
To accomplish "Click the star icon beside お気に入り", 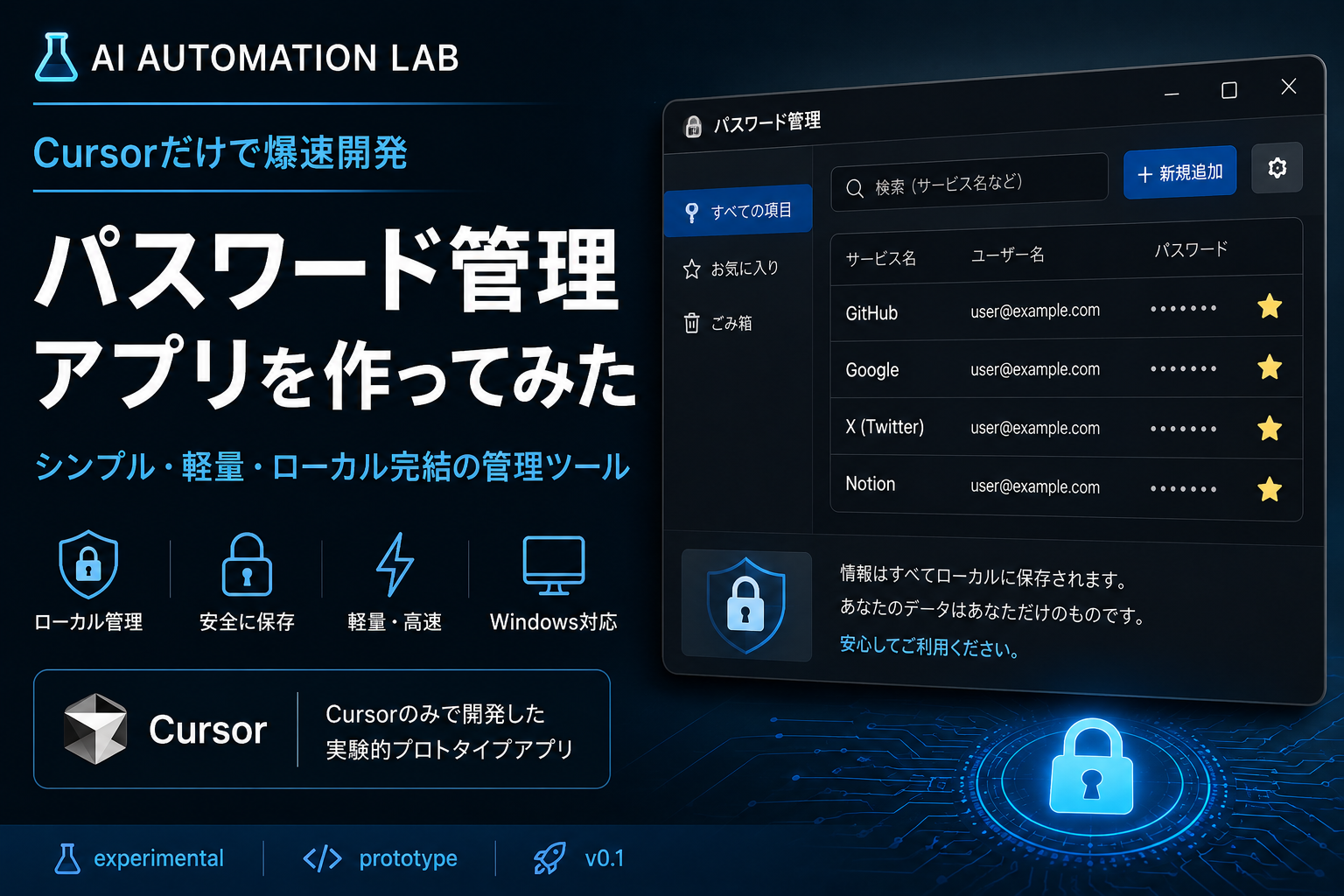I will click(691, 269).
